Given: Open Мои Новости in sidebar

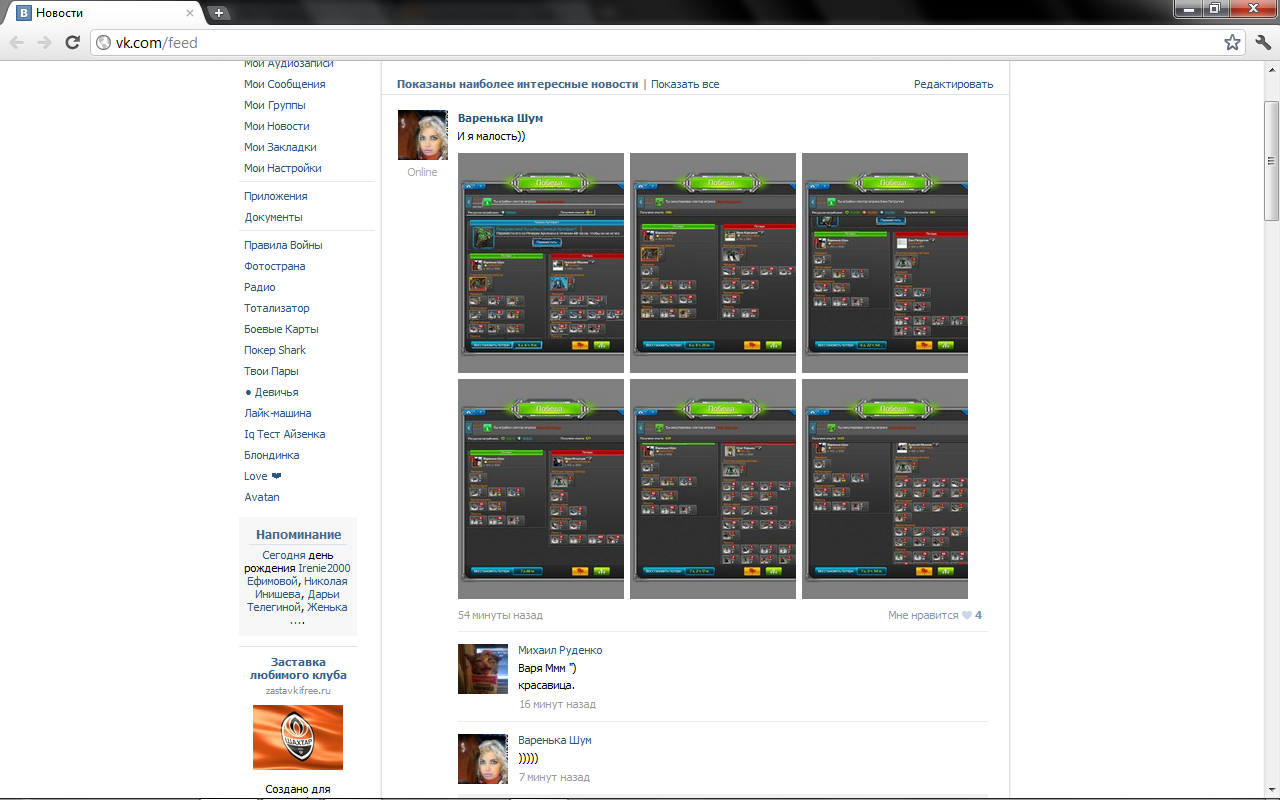Looking at the screenshot, I should pos(277,126).
